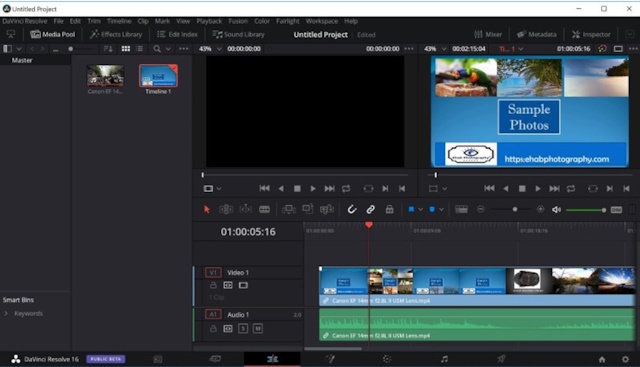Open the Workspace menu

(x=322, y=21)
